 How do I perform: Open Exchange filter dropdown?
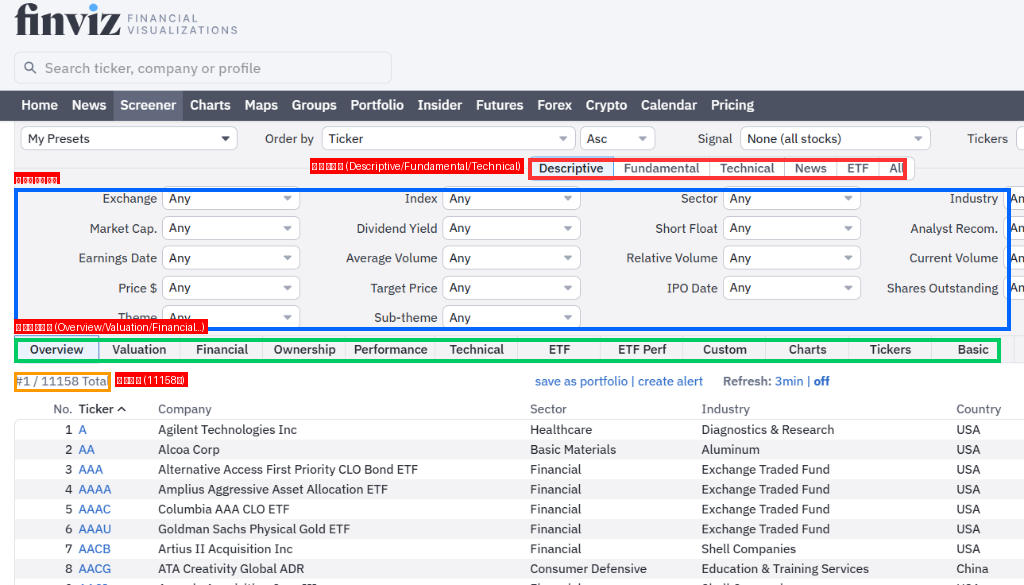(x=231, y=198)
